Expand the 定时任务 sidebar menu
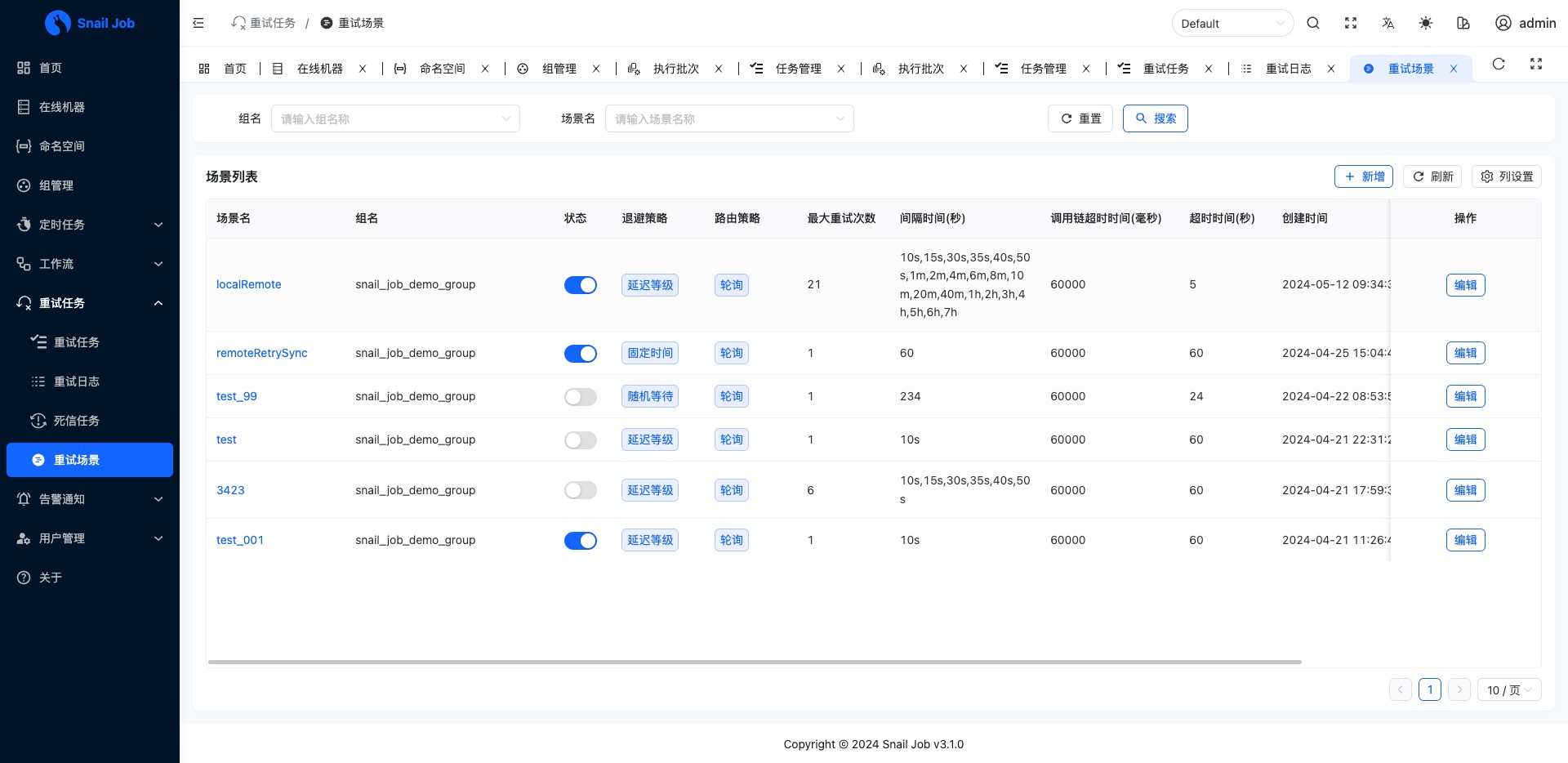This screenshot has height=763, width=1568. coord(90,225)
